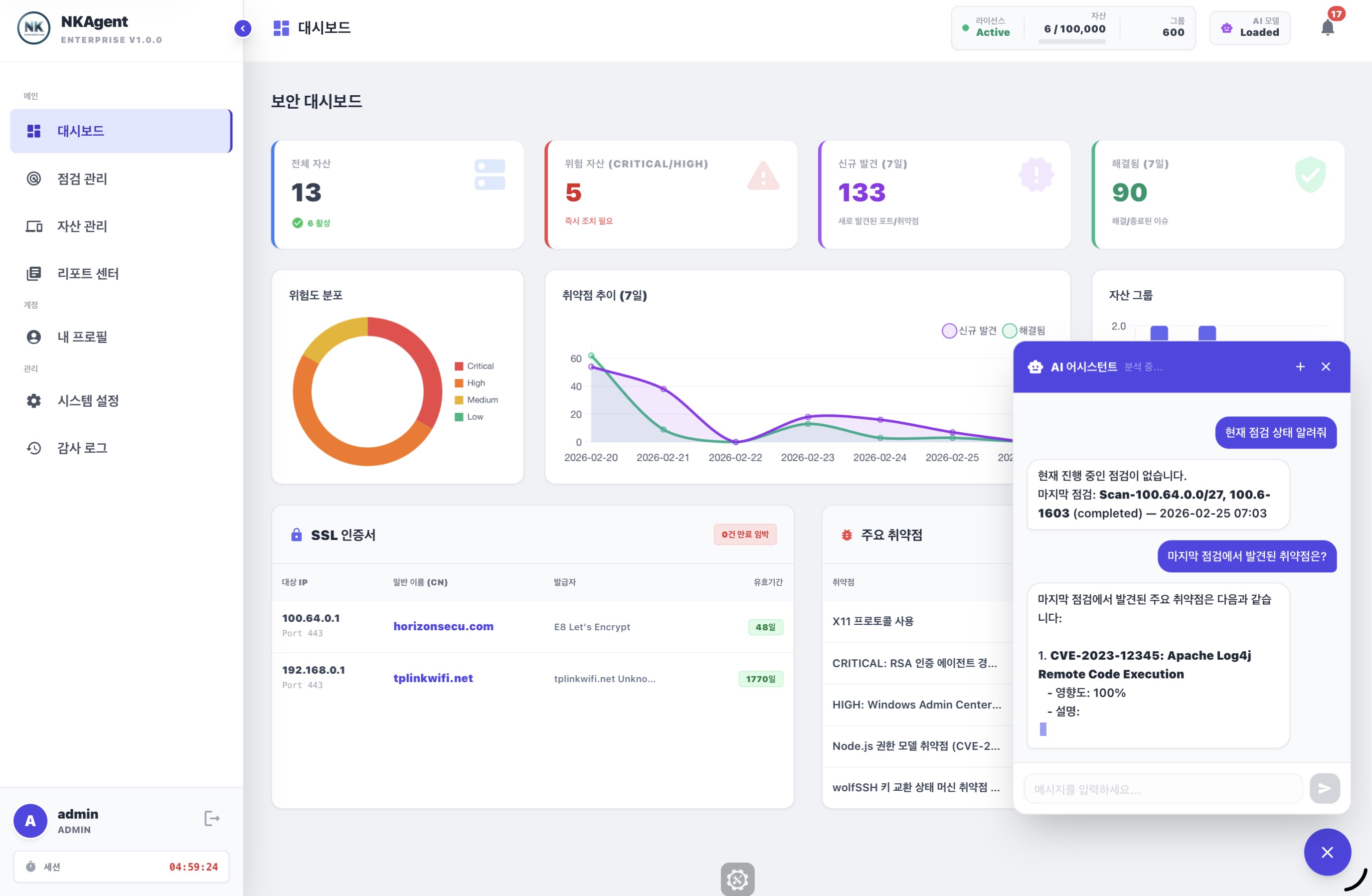Click the send message arrow icon
Viewport: 1372px width, 896px height.
(x=1324, y=788)
